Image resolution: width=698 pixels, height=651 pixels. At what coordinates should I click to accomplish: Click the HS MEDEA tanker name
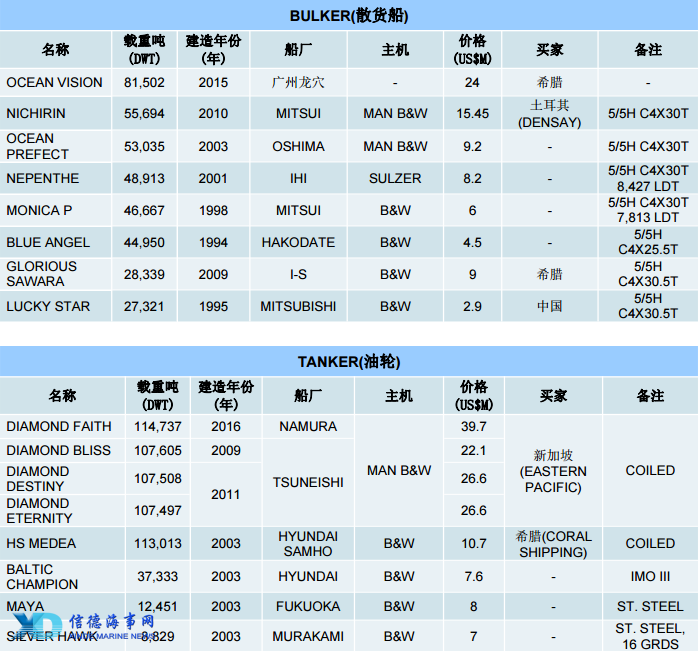41,543
